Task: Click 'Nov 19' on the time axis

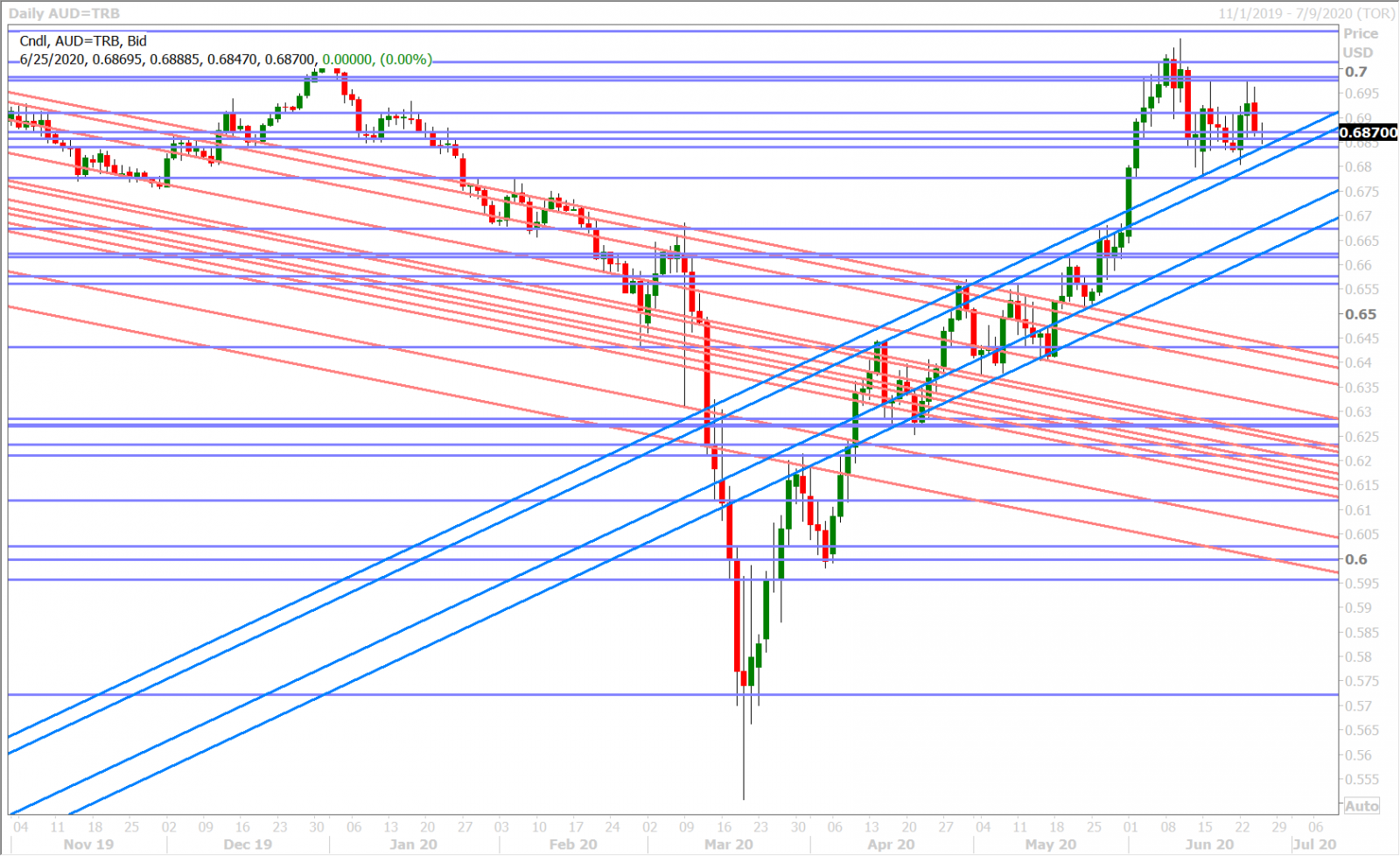Action: (88, 845)
